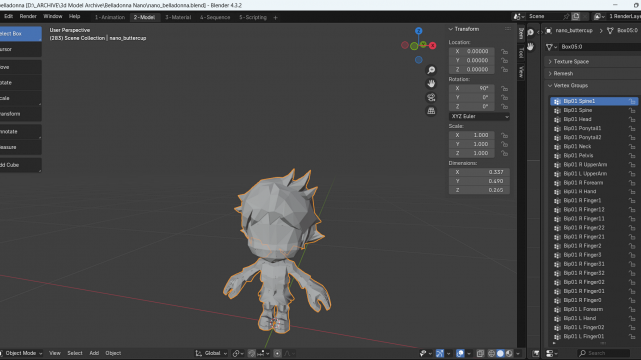This screenshot has width=641, height=360.
Task: Switch to the 5-Scripting workspace tab
Action: [x=253, y=17]
